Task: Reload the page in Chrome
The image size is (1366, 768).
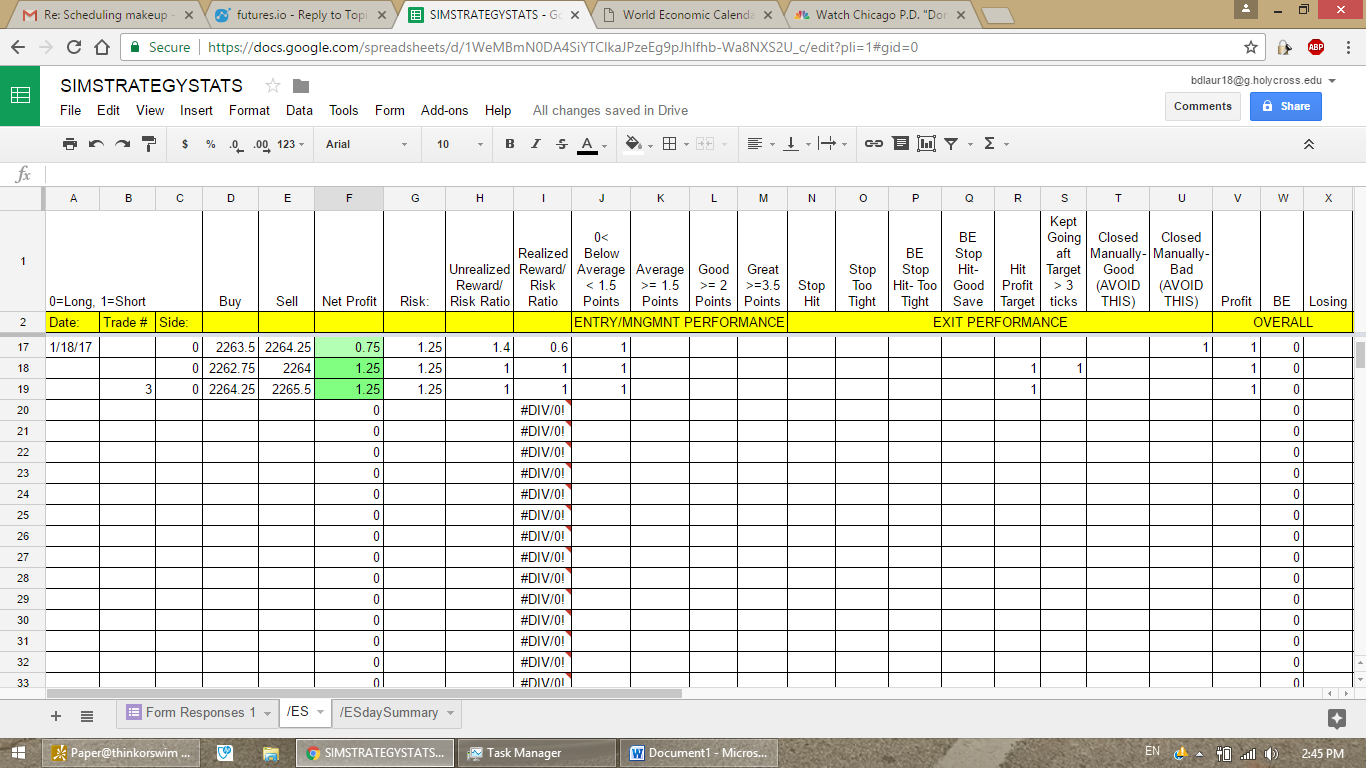Action: point(74,47)
